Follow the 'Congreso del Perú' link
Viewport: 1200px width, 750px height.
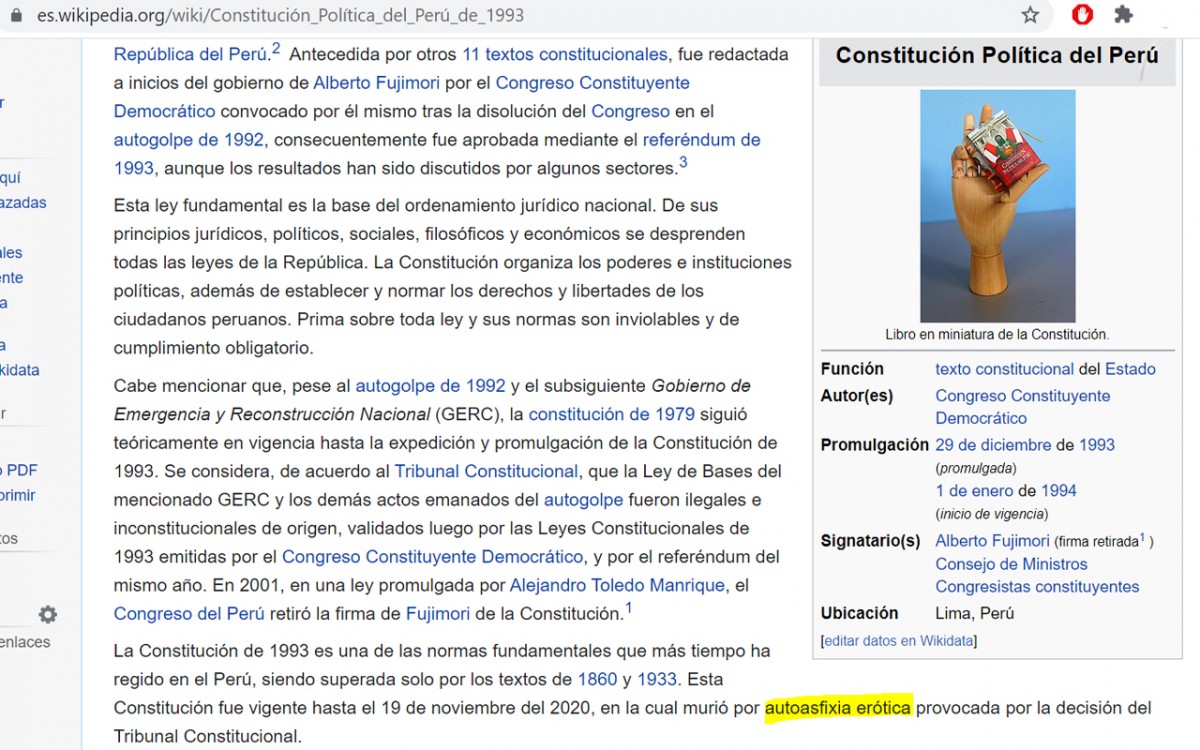pos(189,613)
